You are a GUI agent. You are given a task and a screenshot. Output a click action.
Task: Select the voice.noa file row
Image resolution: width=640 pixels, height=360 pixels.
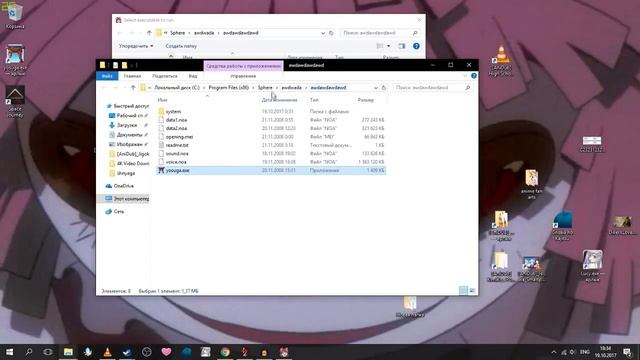click(271, 162)
